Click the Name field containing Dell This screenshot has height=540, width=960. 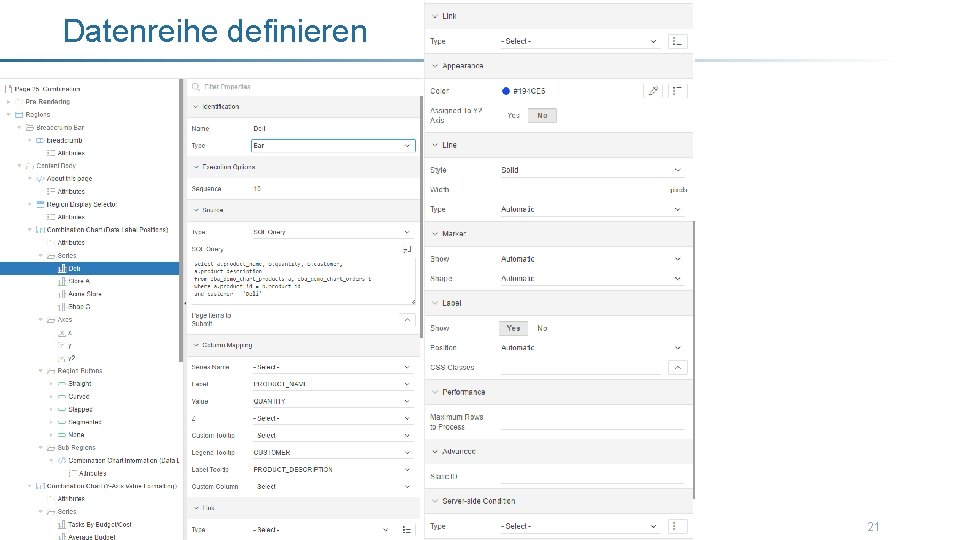tap(333, 129)
